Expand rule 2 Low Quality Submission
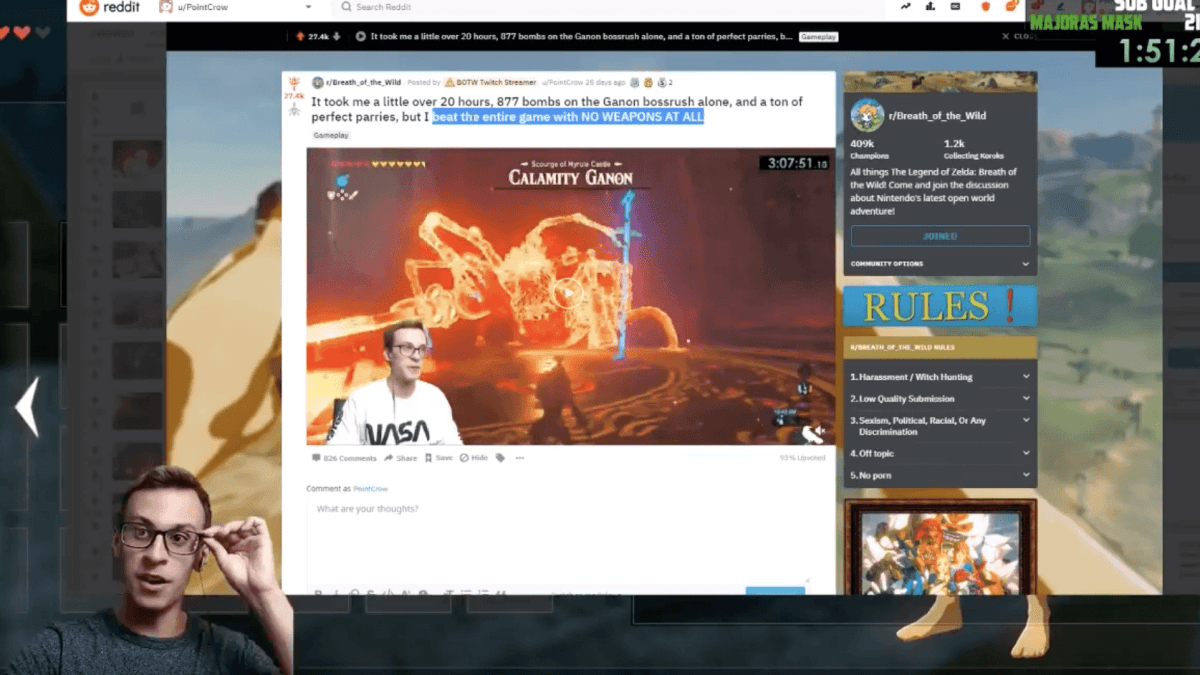The image size is (1200, 675). [940, 399]
